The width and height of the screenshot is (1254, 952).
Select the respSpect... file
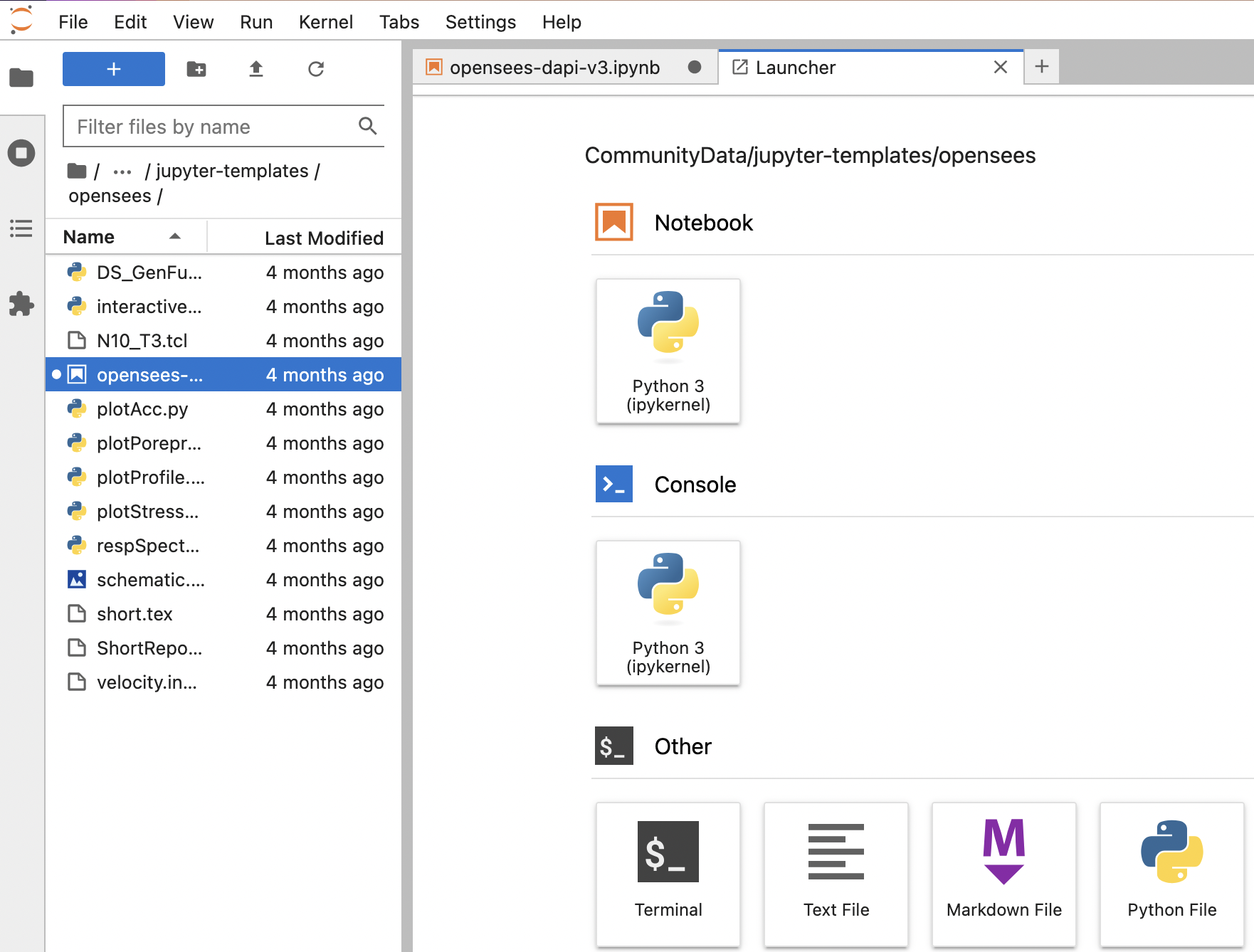[x=223, y=546]
